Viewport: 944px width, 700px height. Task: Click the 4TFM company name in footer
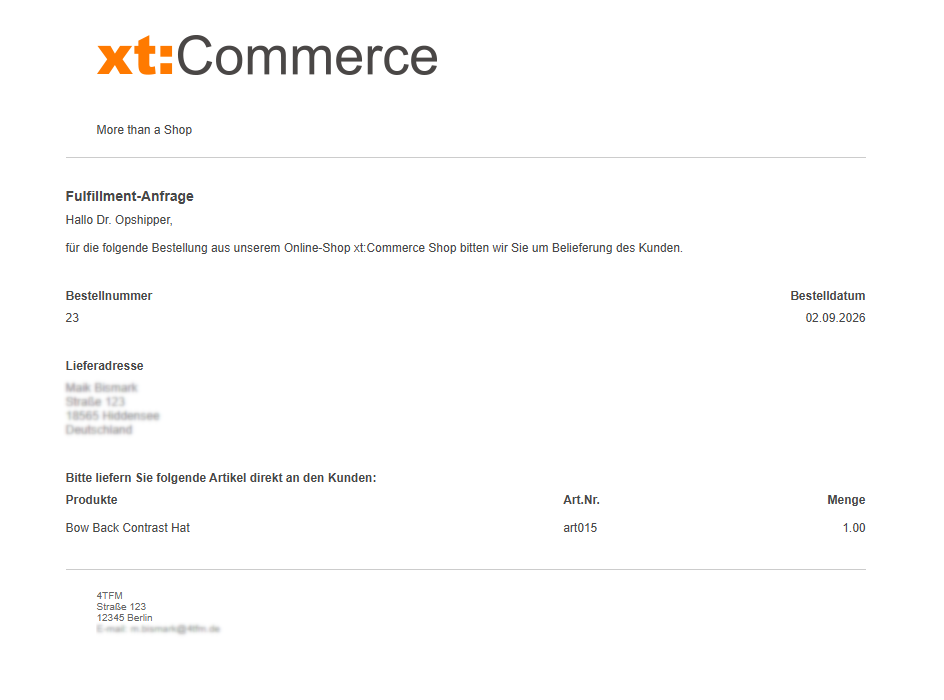[110, 596]
